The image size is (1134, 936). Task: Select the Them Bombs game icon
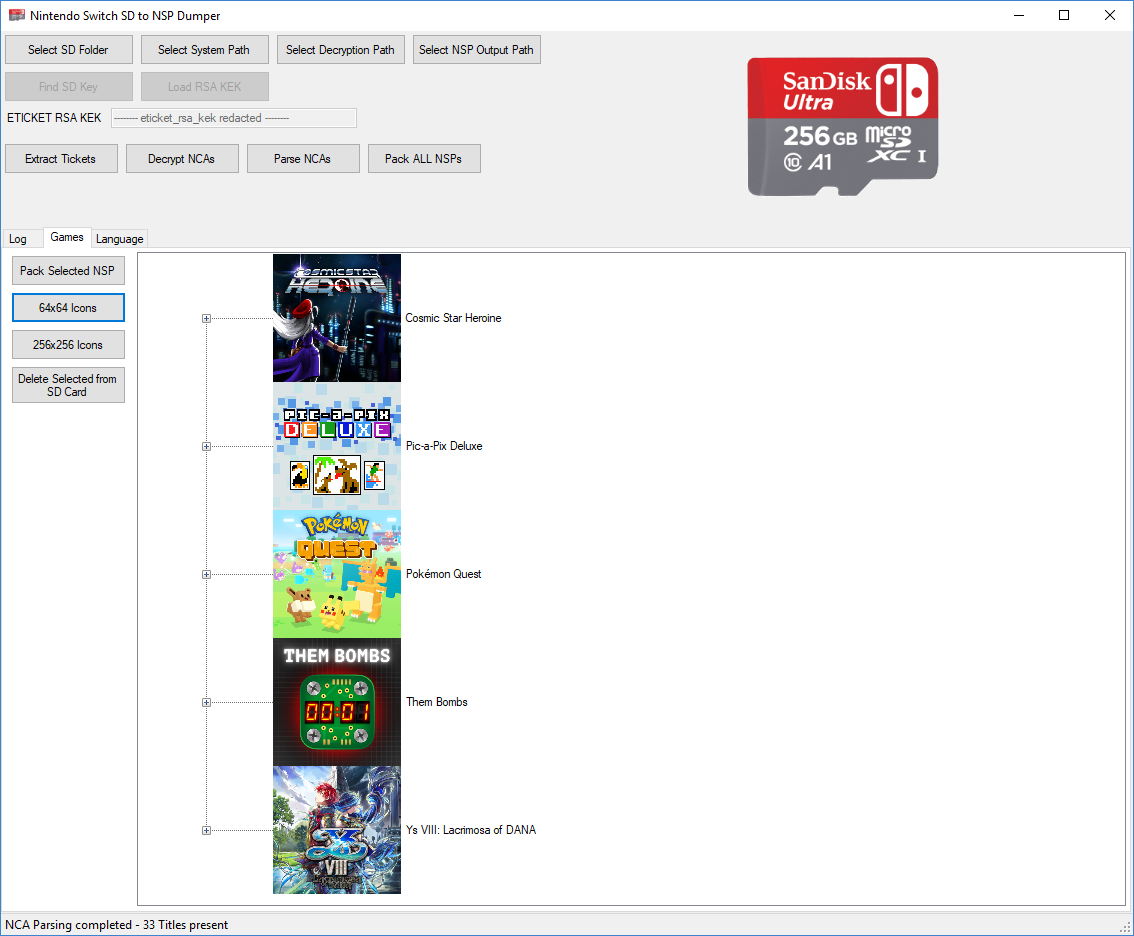tap(336, 702)
